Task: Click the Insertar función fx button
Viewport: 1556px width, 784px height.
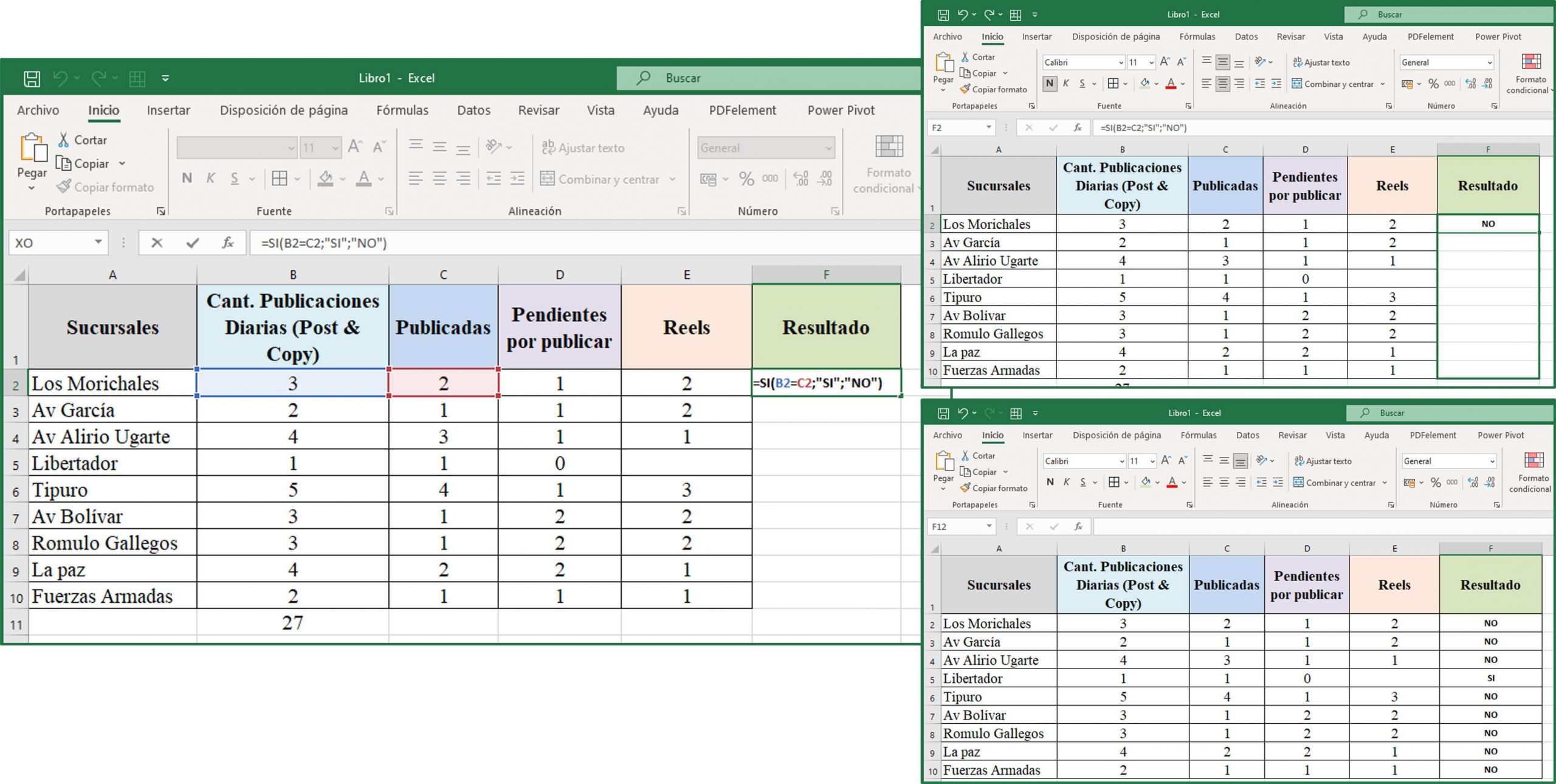Action: pos(227,242)
